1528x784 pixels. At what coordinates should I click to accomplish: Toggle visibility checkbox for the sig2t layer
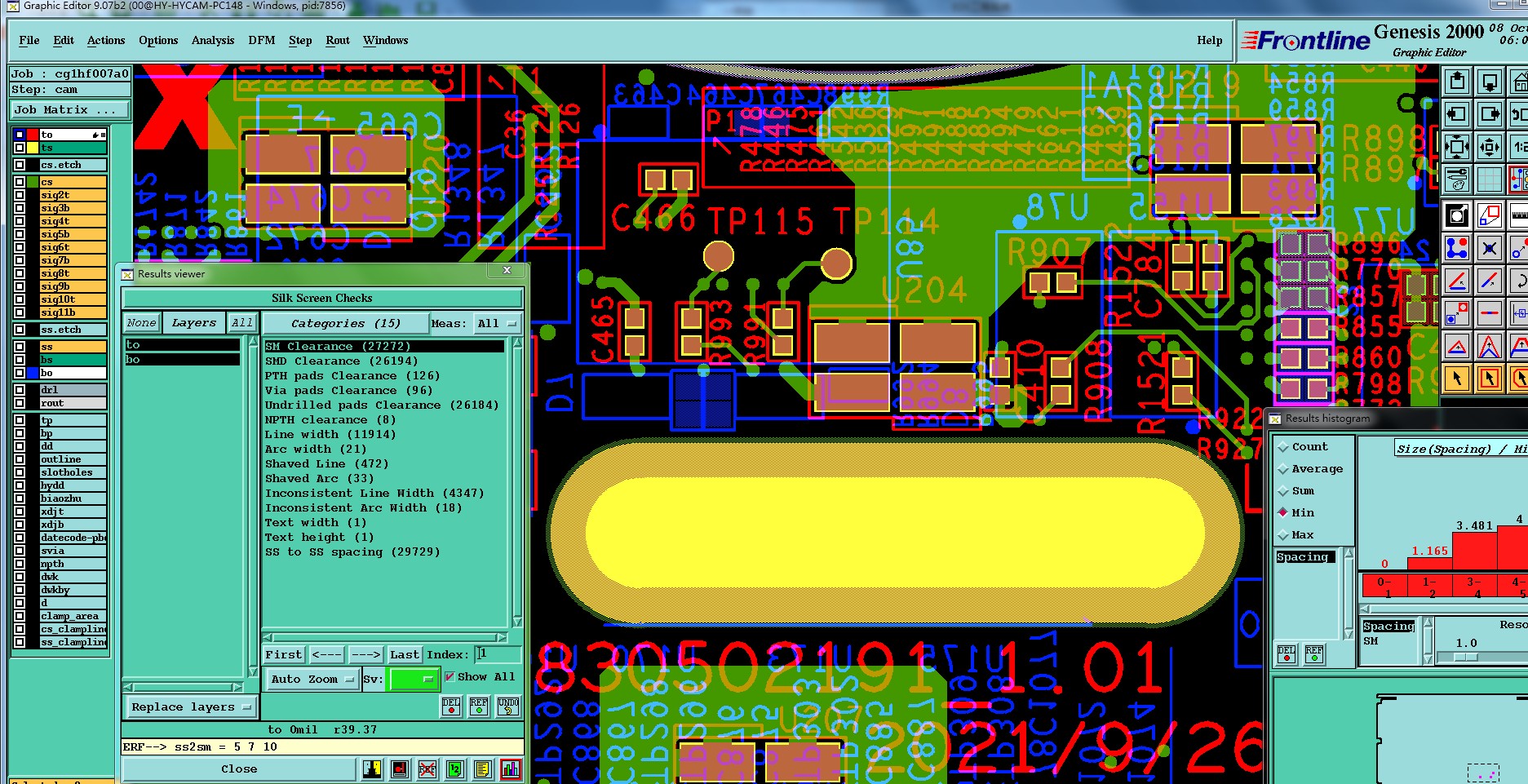[x=20, y=195]
